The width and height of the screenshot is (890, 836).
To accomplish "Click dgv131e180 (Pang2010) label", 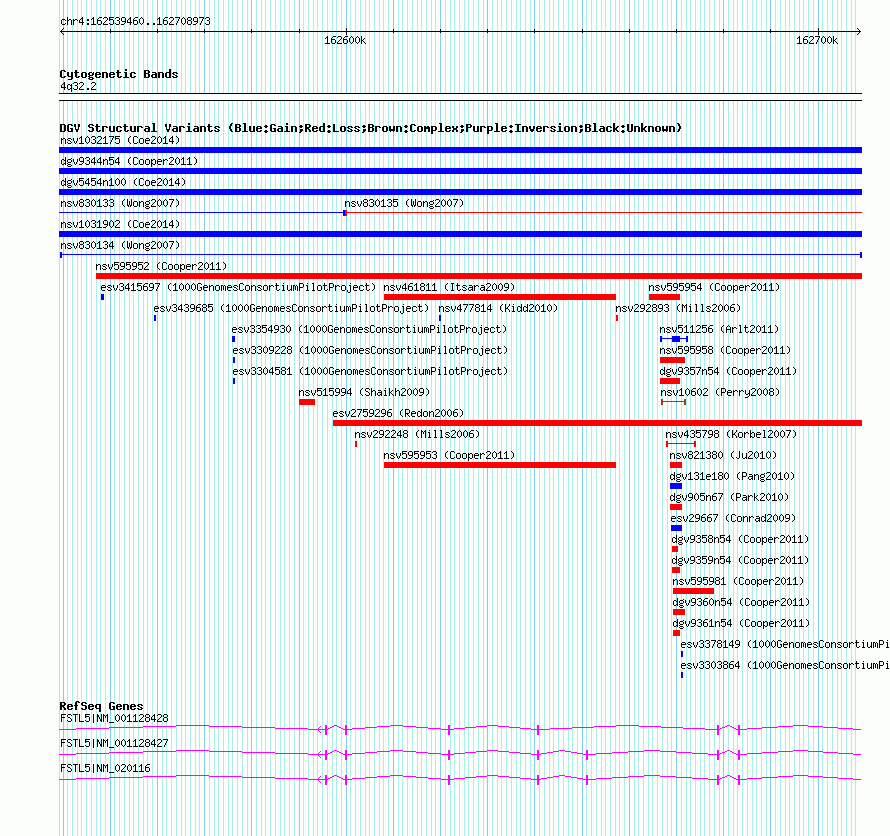I will (x=732, y=476).
